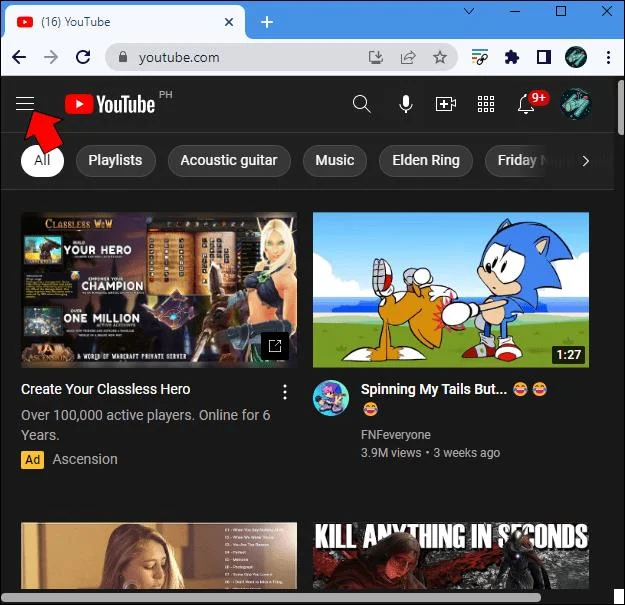The height and width of the screenshot is (605, 625).
Task: Click the install app icon in address bar
Action: (375, 57)
